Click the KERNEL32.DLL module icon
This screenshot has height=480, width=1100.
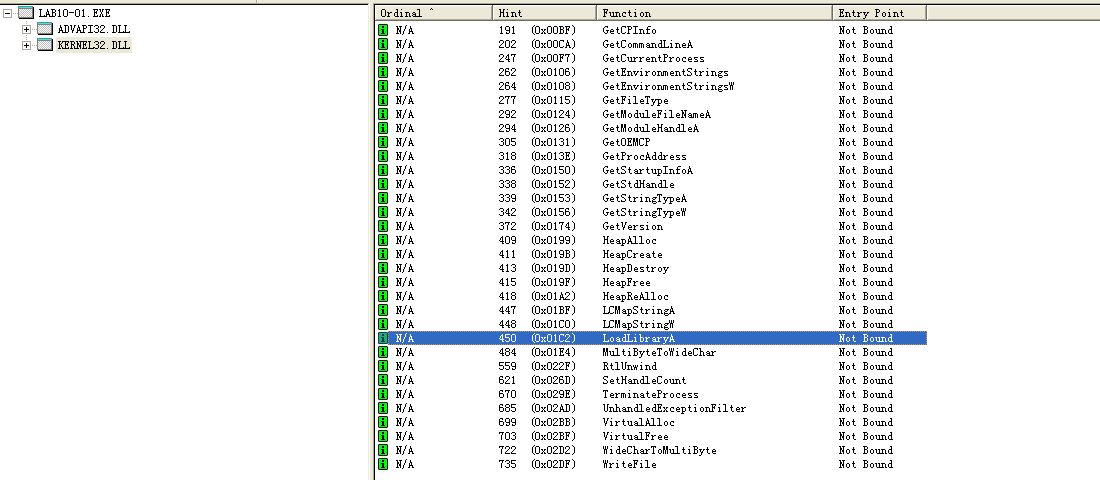(45, 45)
